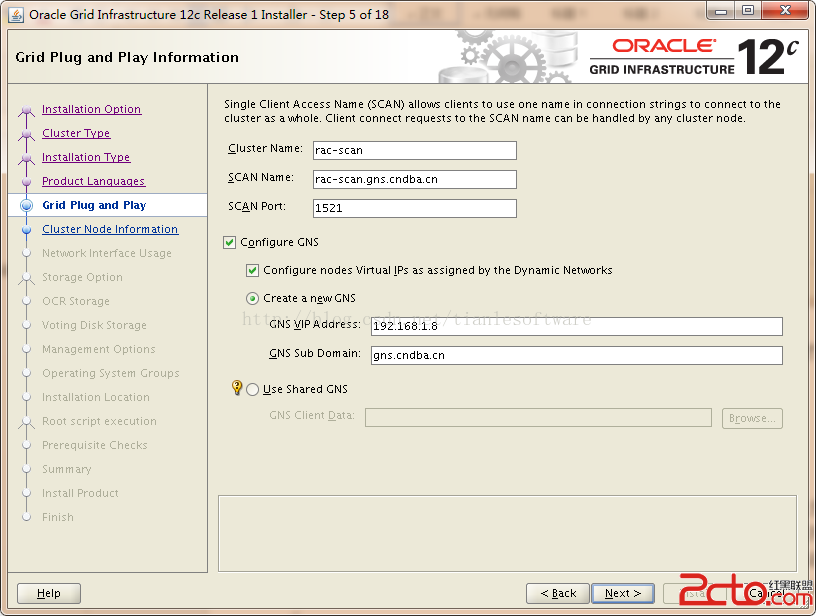Screen dimensions: 816x616
Task: Proceed with the Next > button
Action: (x=623, y=593)
